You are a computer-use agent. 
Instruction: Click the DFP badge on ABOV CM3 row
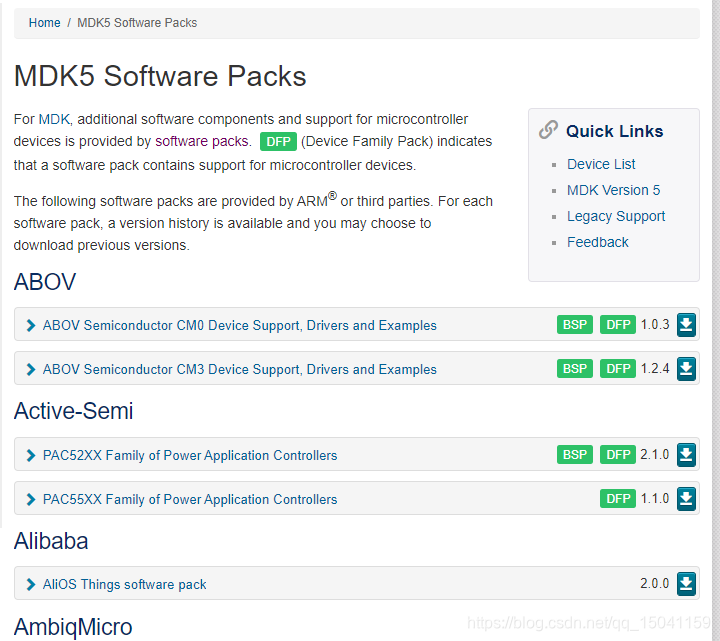click(x=618, y=369)
